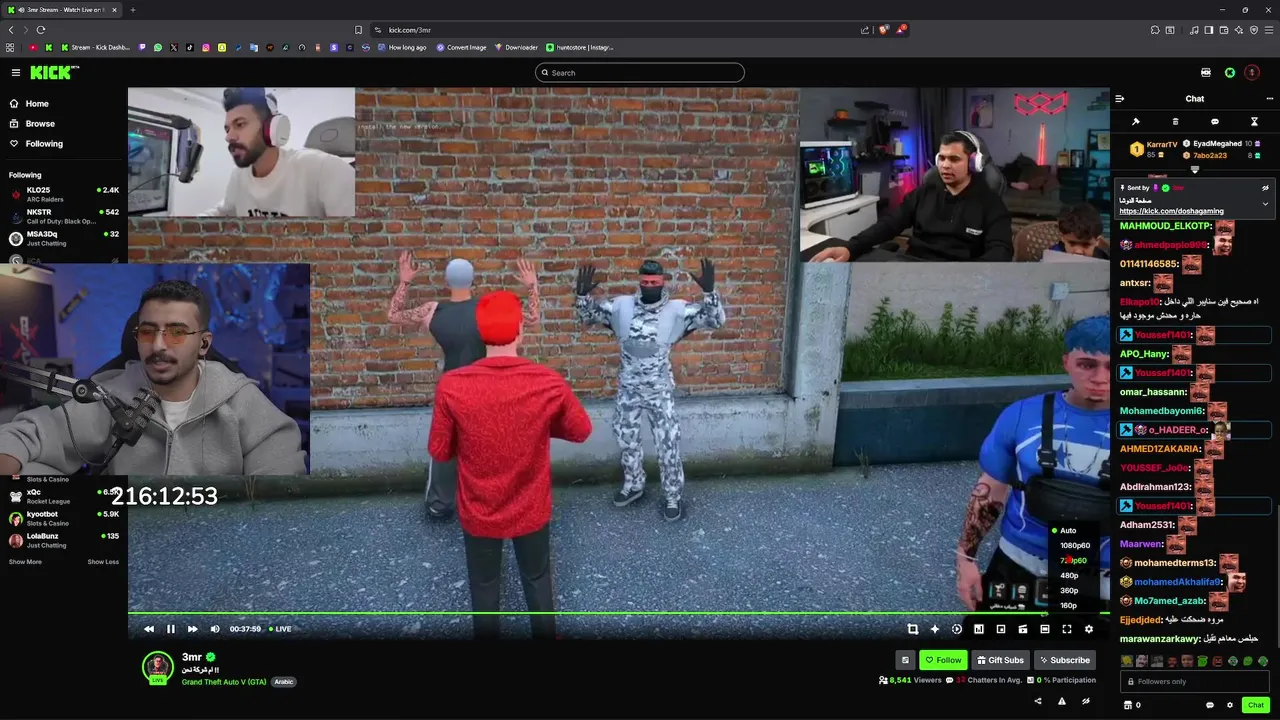The image size is (1280, 720).
Task: Reload the page in the browser toolbar
Action: tap(41, 30)
